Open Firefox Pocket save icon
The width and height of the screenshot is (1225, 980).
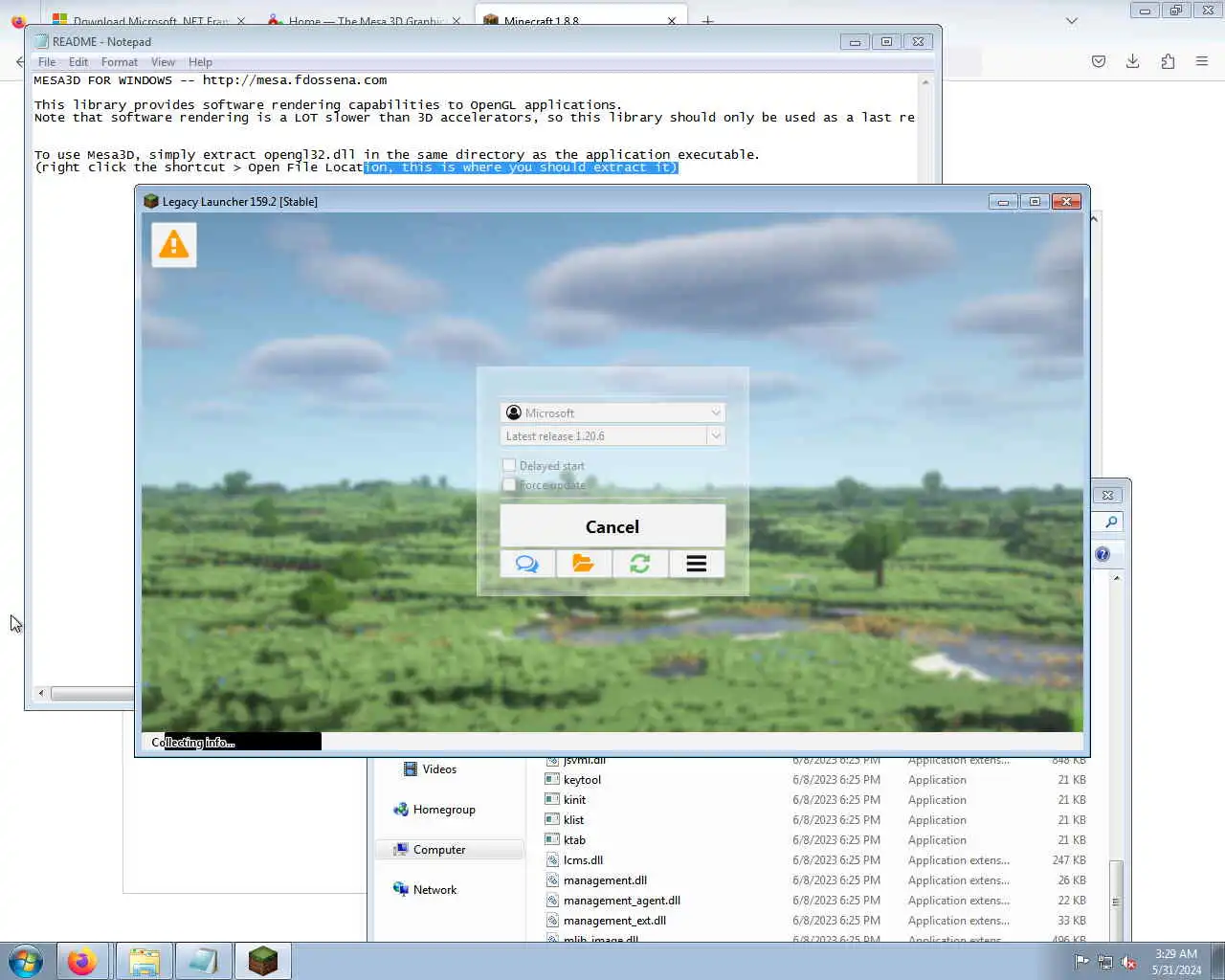coord(1099,61)
